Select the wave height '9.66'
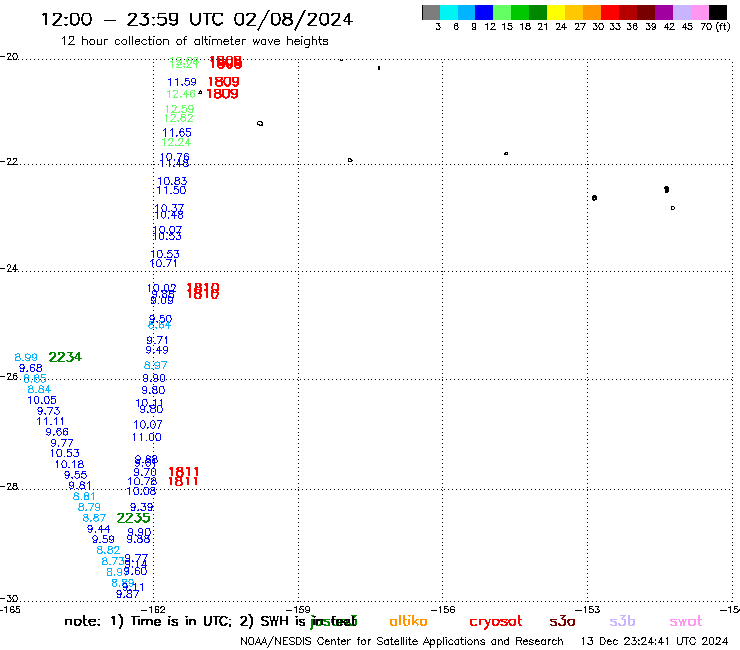 [x=57, y=432]
